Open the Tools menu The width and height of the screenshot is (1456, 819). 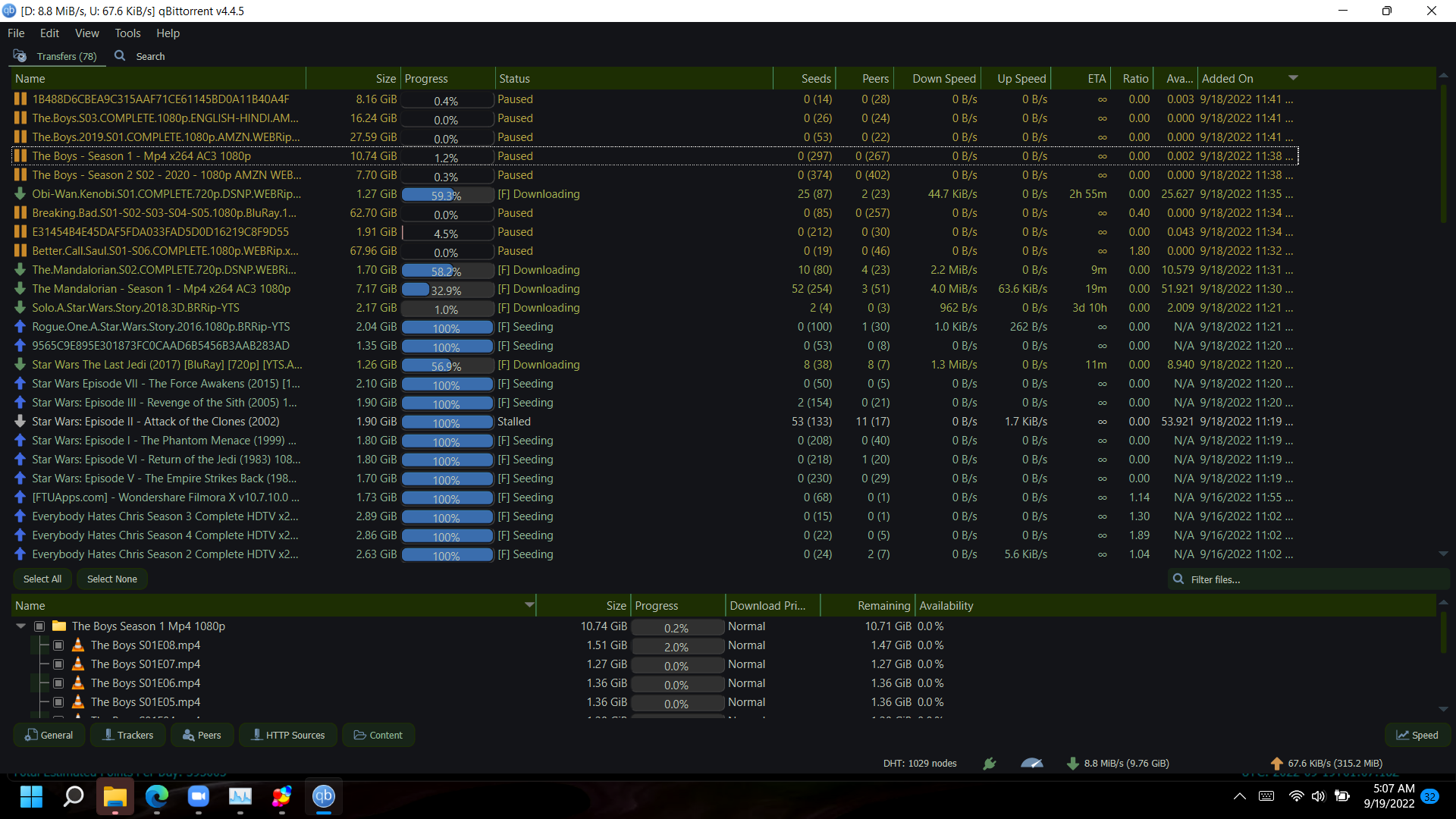tap(127, 33)
